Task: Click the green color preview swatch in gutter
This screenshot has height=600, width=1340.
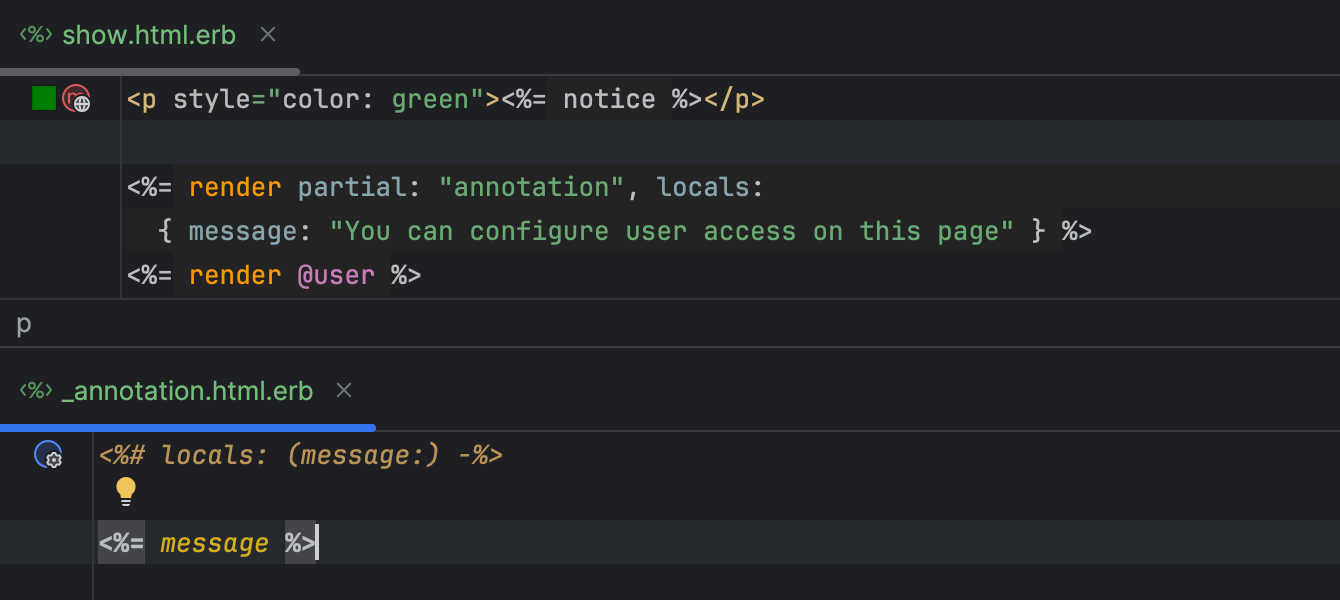Action: (44, 98)
